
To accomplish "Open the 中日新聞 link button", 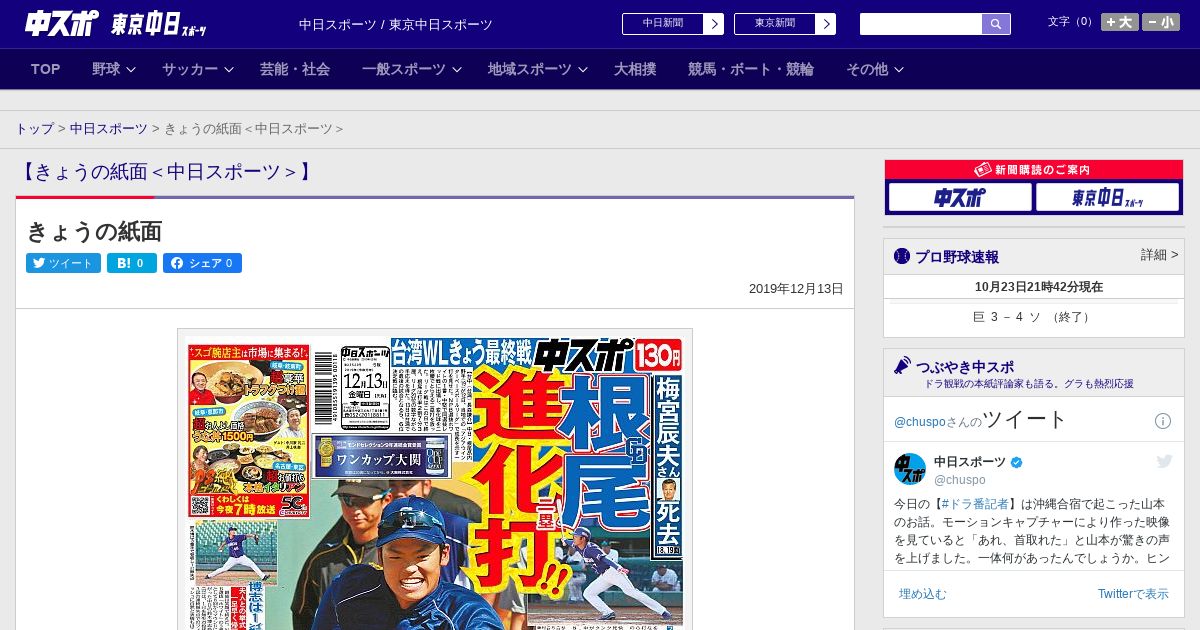I will point(663,24).
